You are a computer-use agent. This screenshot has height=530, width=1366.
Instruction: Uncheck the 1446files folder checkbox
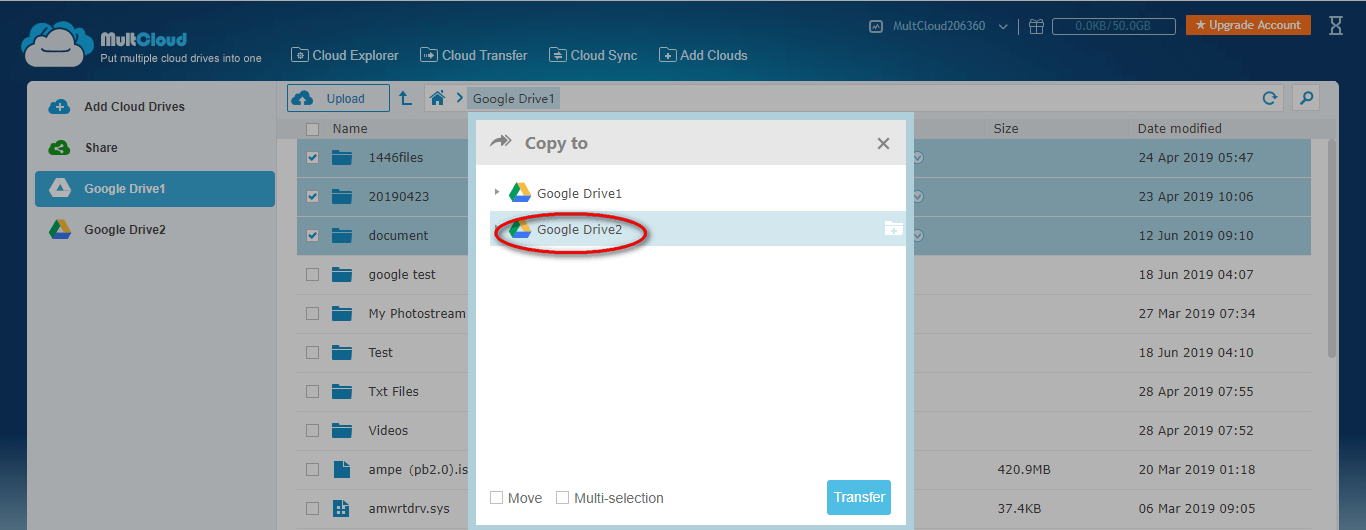click(312, 158)
